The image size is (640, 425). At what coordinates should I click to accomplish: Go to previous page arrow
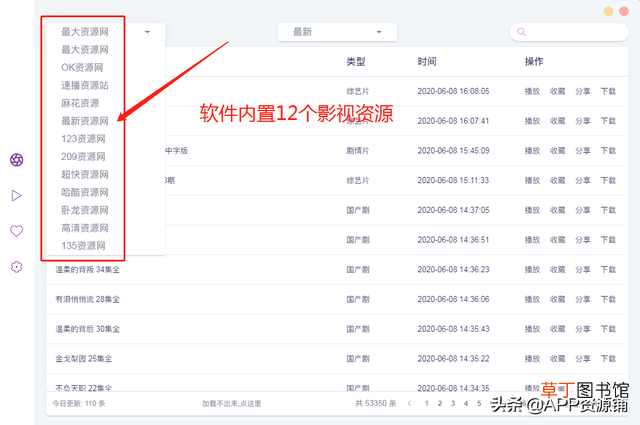[409, 403]
